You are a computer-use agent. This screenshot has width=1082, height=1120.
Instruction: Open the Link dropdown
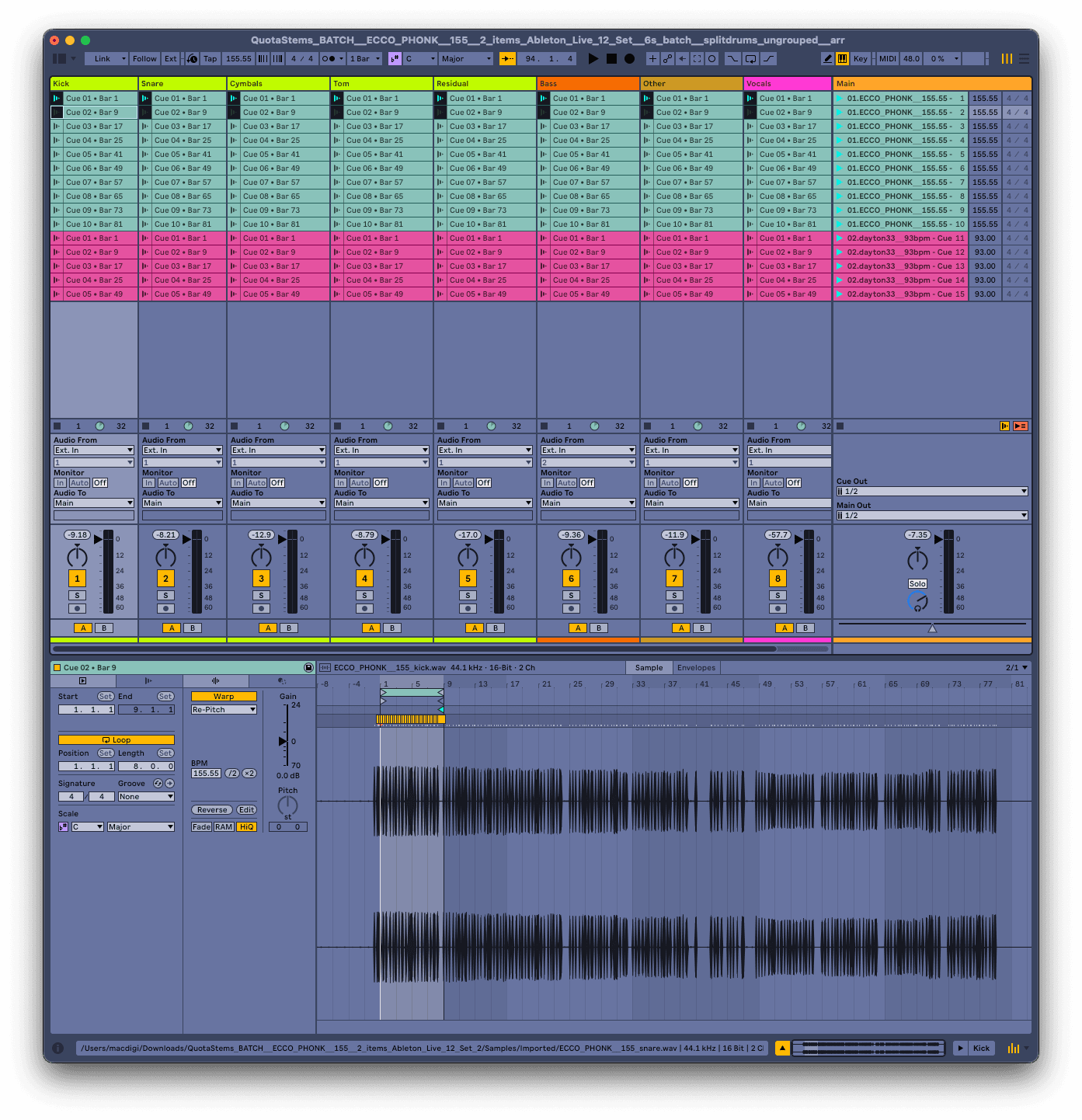109,58
